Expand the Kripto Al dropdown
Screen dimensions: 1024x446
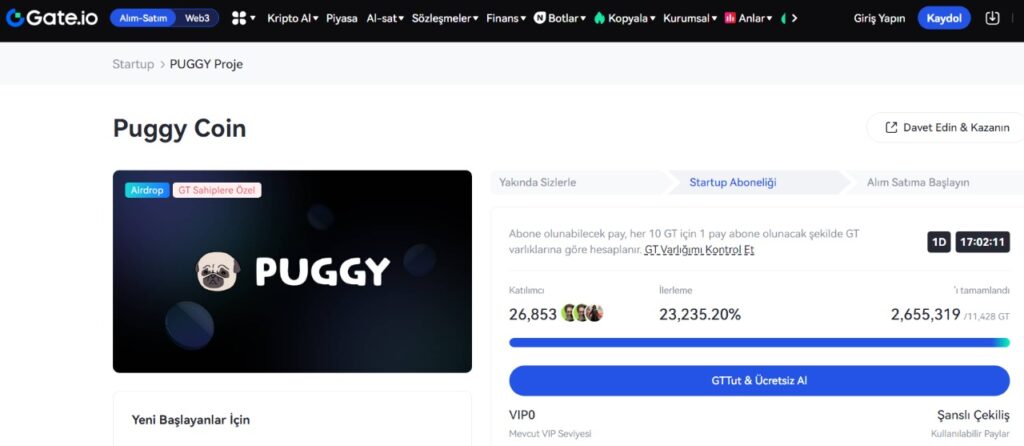tap(293, 18)
